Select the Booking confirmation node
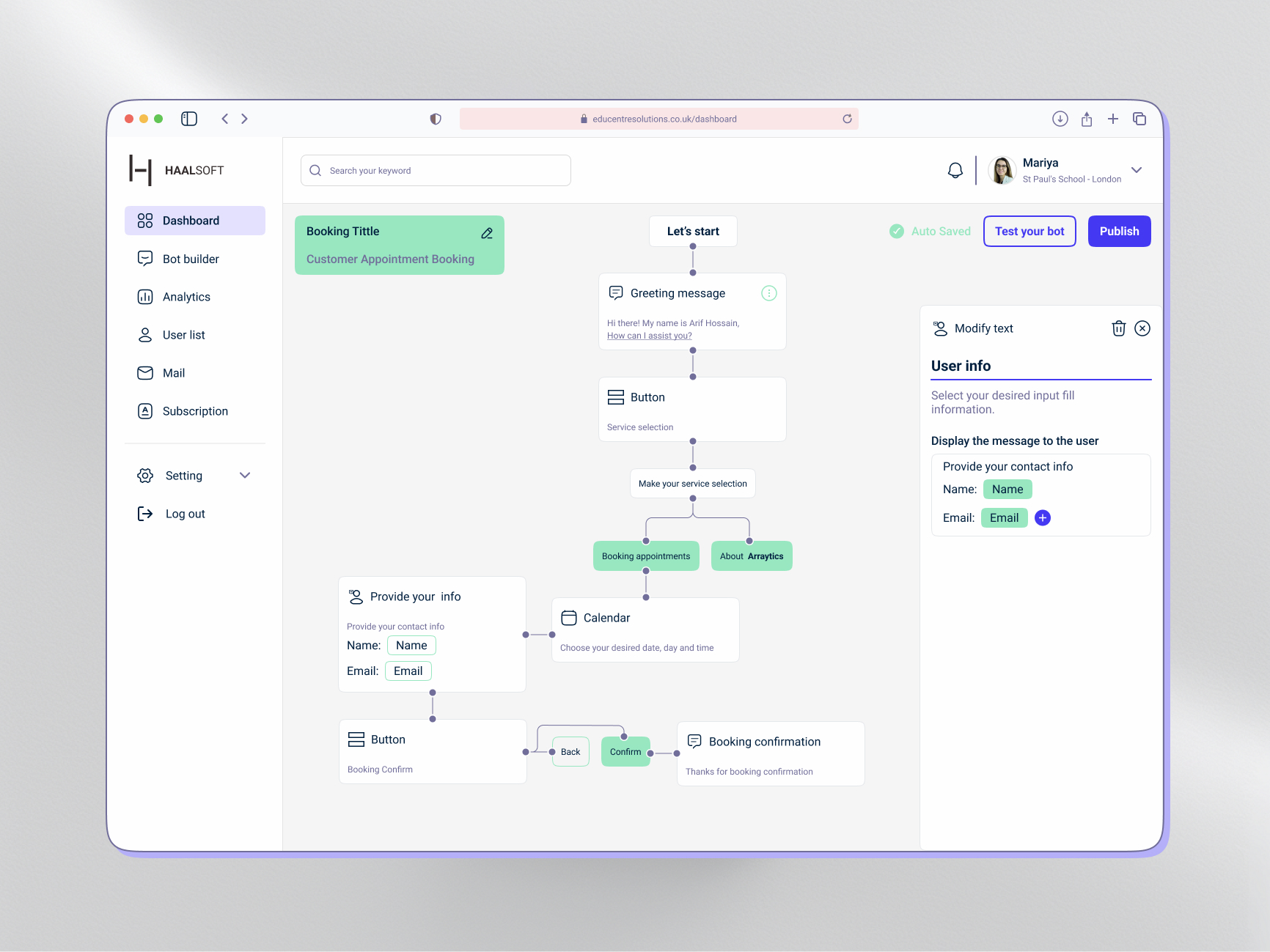The width and height of the screenshot is (1270, 952). coord(771,754)
